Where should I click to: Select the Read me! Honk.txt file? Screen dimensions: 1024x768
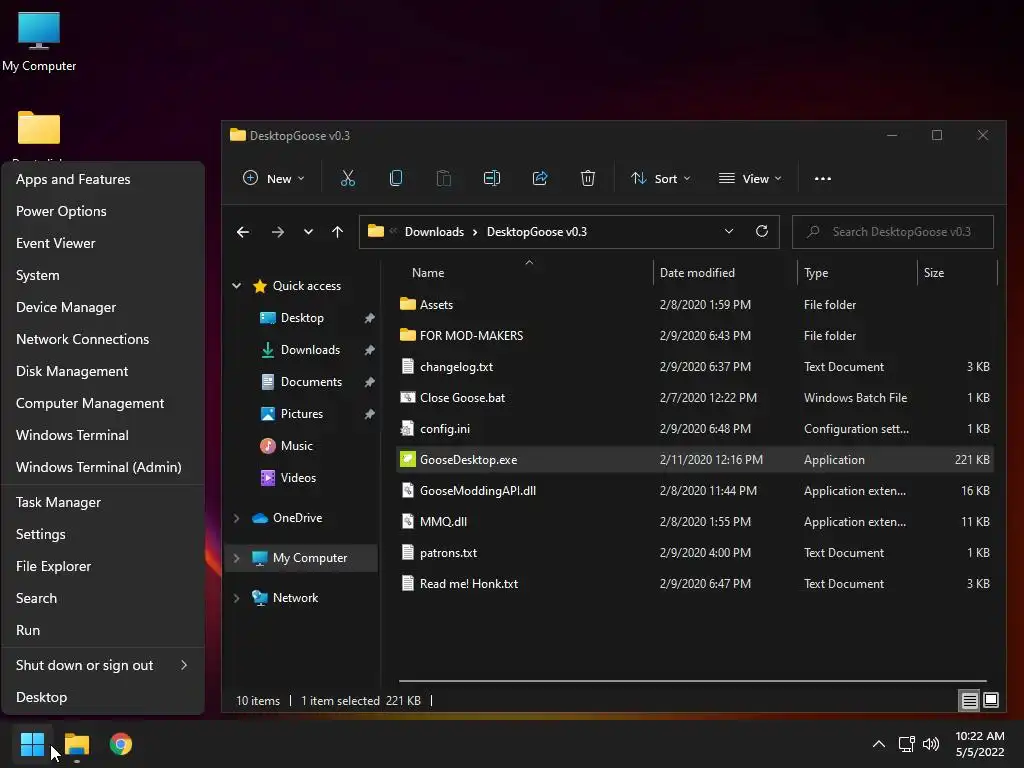click(x=696, y=583)
